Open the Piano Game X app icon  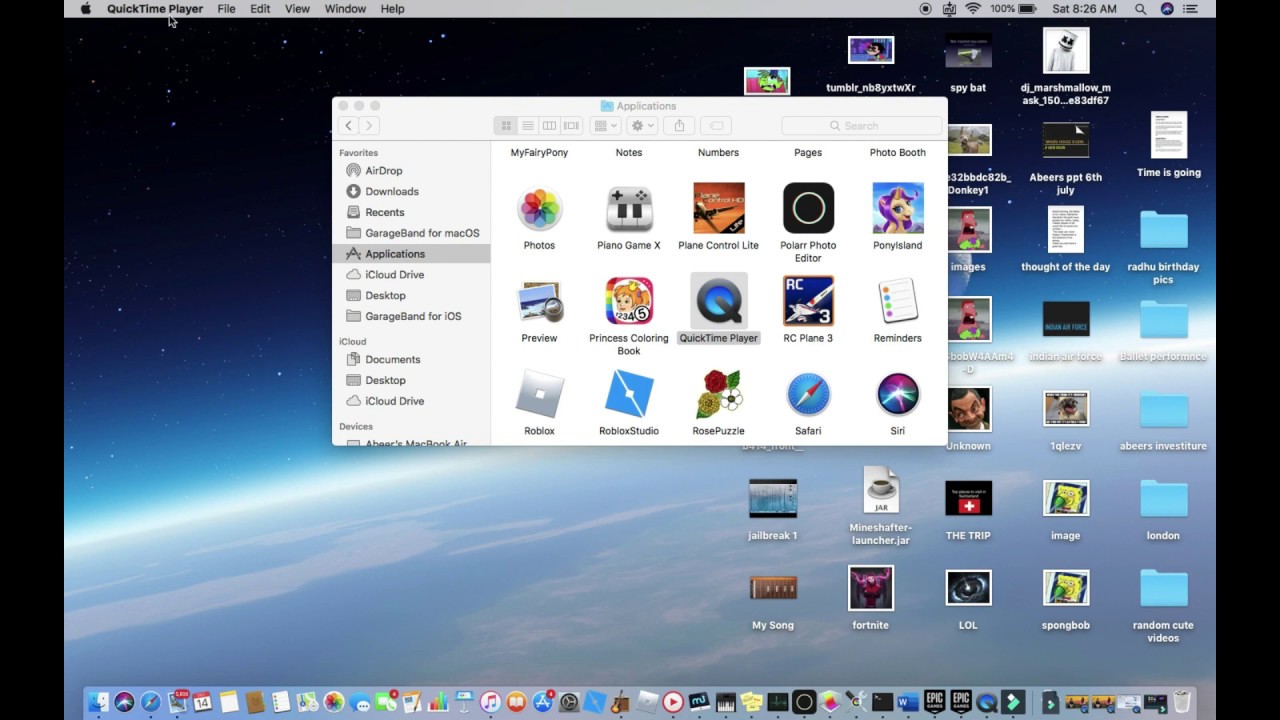[x=629, y=209]
